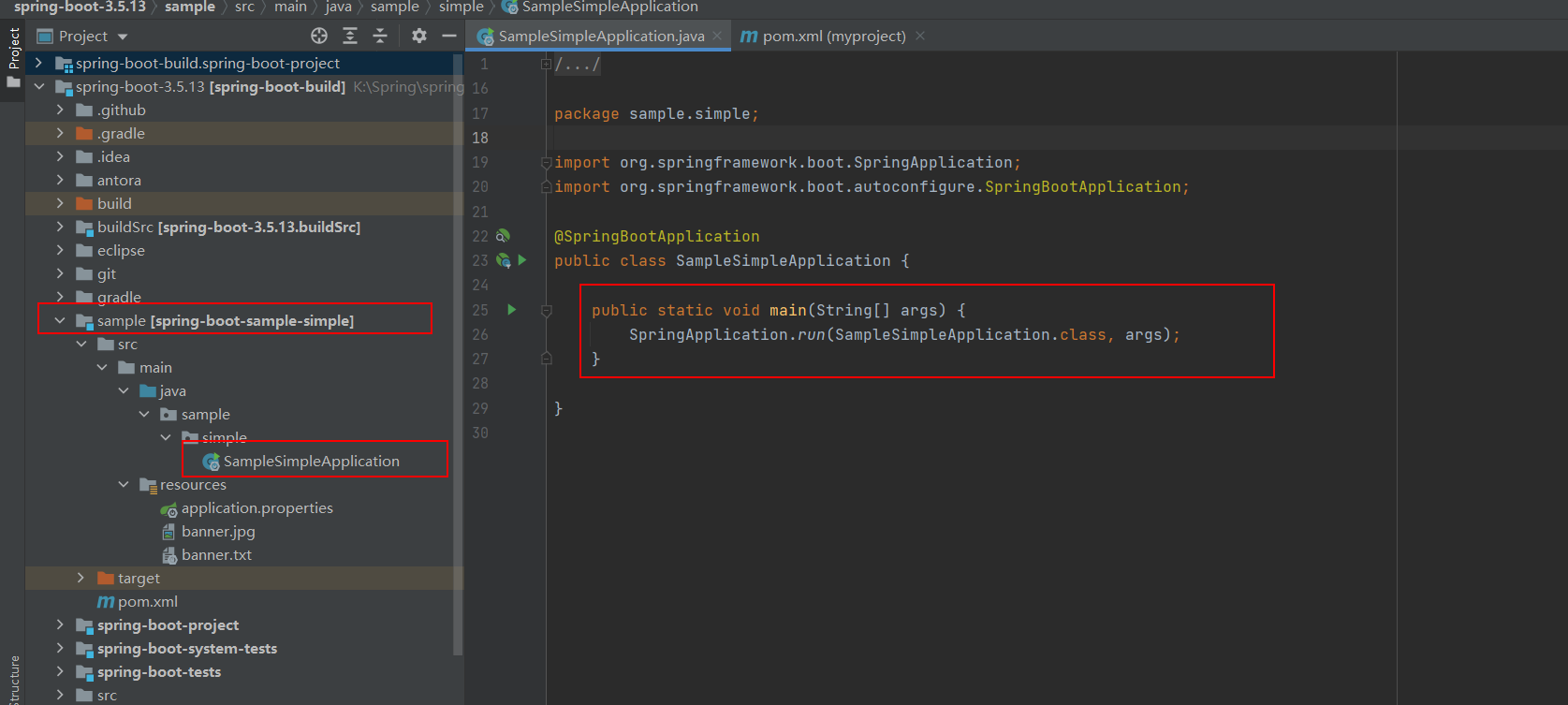Expand the target folder arrow

(x=81, y=578)
